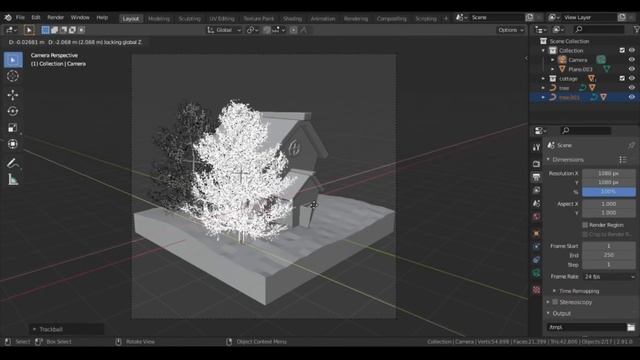Hide the tree.001 object eye icon
Image resolution: width=640 pixels, height=360 pixels.
pyautogui.click(x=632, y=97)
